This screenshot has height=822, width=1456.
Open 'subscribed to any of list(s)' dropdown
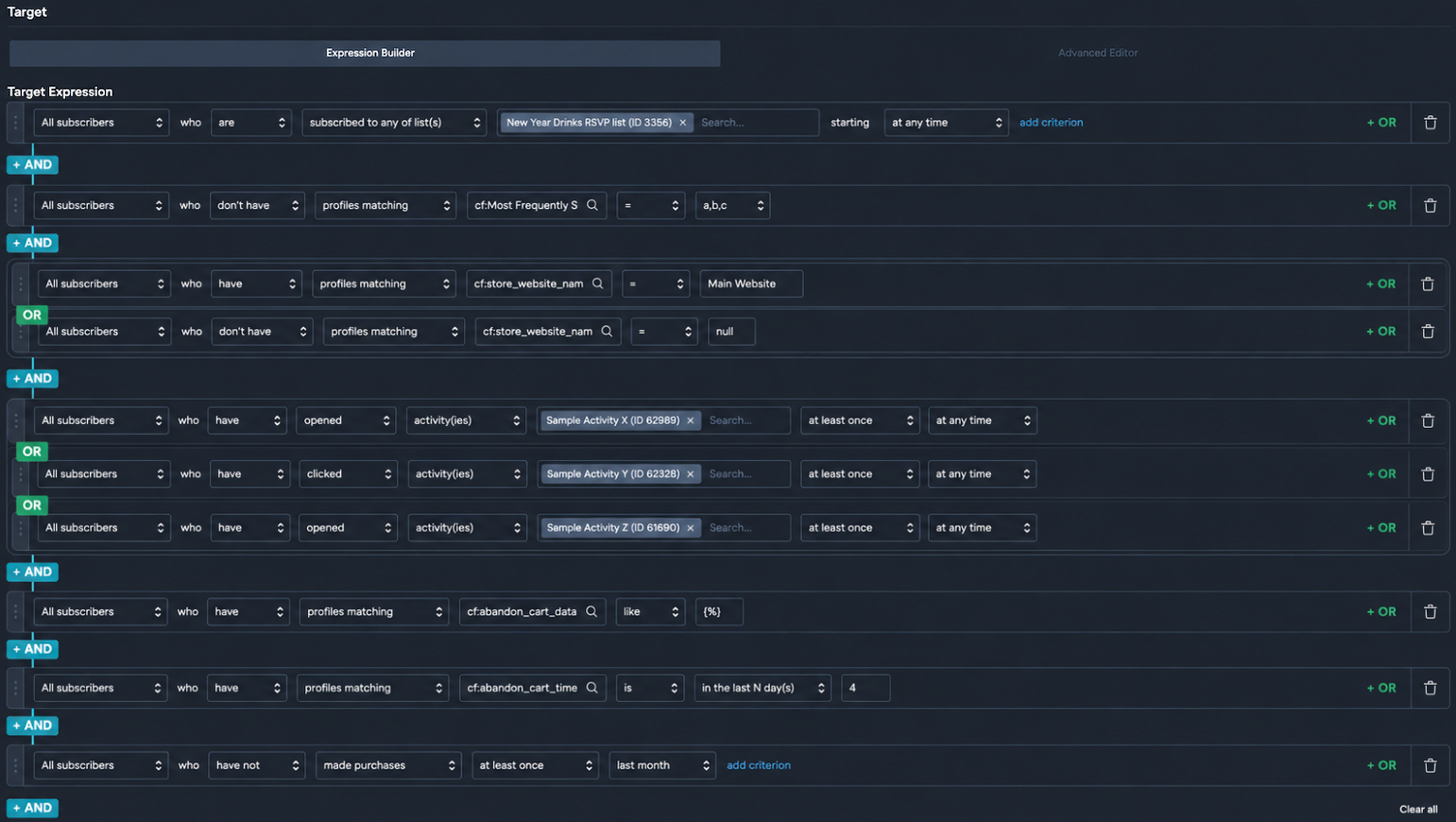(395, 123)
